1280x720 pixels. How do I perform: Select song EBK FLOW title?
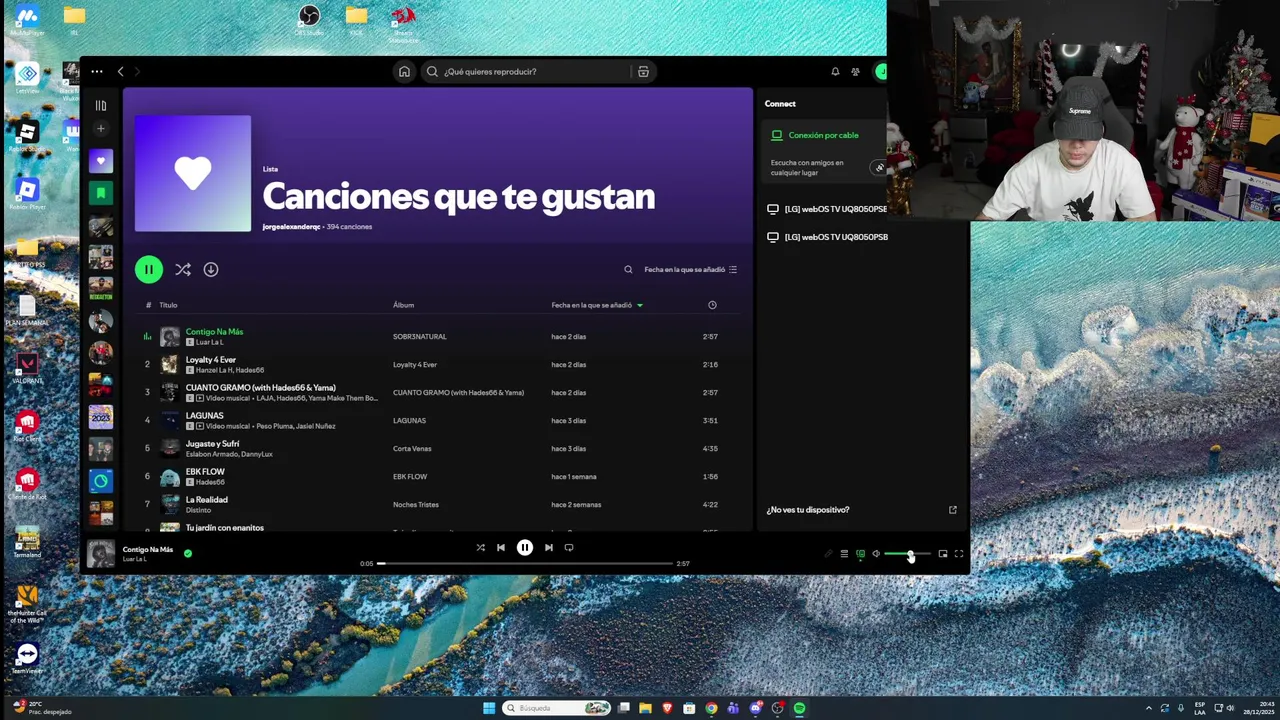205,471
